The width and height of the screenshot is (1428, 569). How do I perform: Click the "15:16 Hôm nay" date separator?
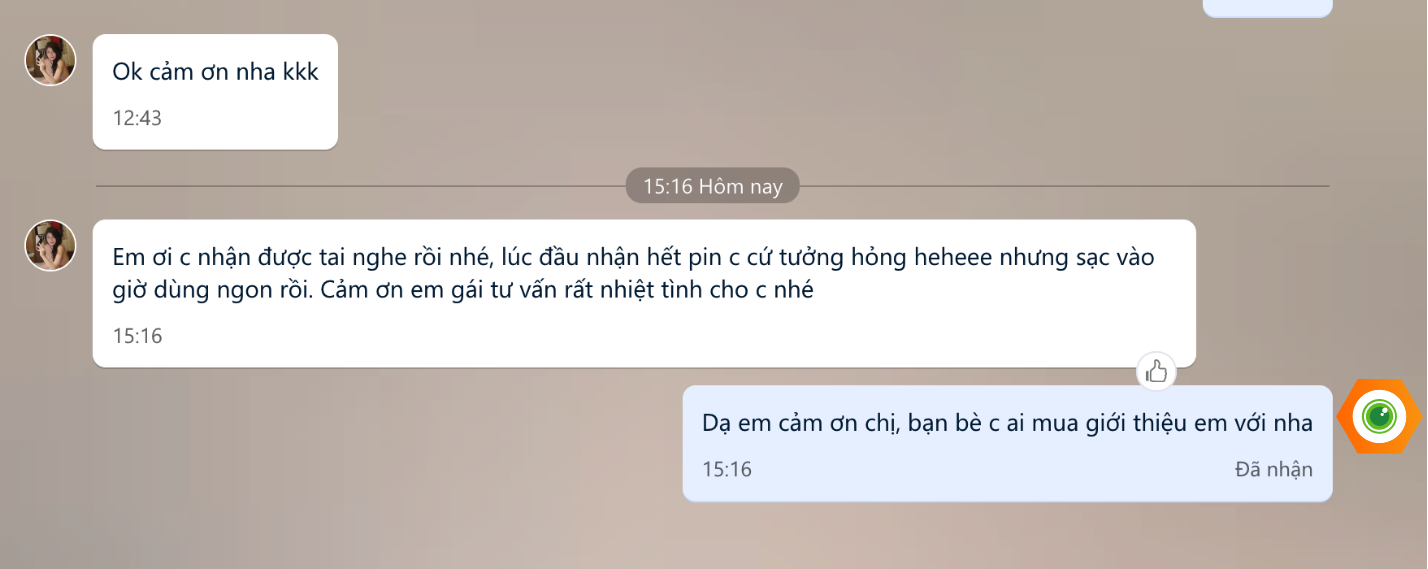(712, 186)
